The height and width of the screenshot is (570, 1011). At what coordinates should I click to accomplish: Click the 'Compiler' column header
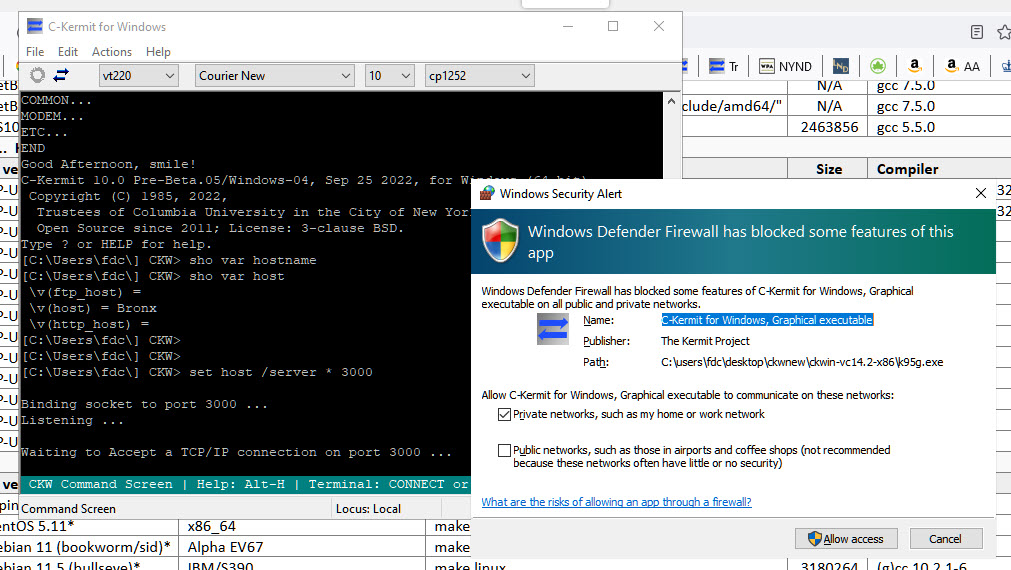click(x=907, y=169)
